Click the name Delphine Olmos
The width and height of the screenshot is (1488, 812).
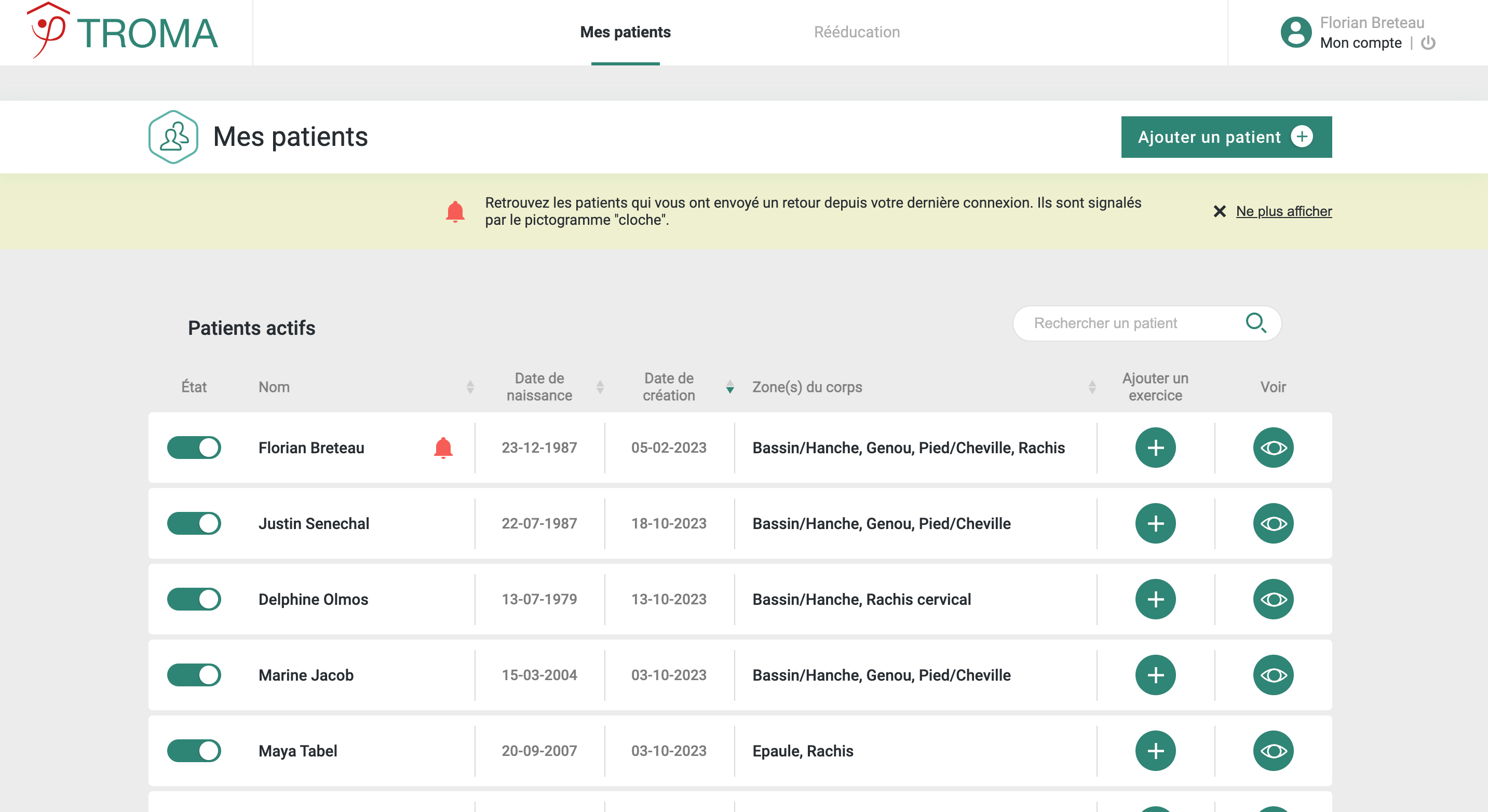(313, 599)
